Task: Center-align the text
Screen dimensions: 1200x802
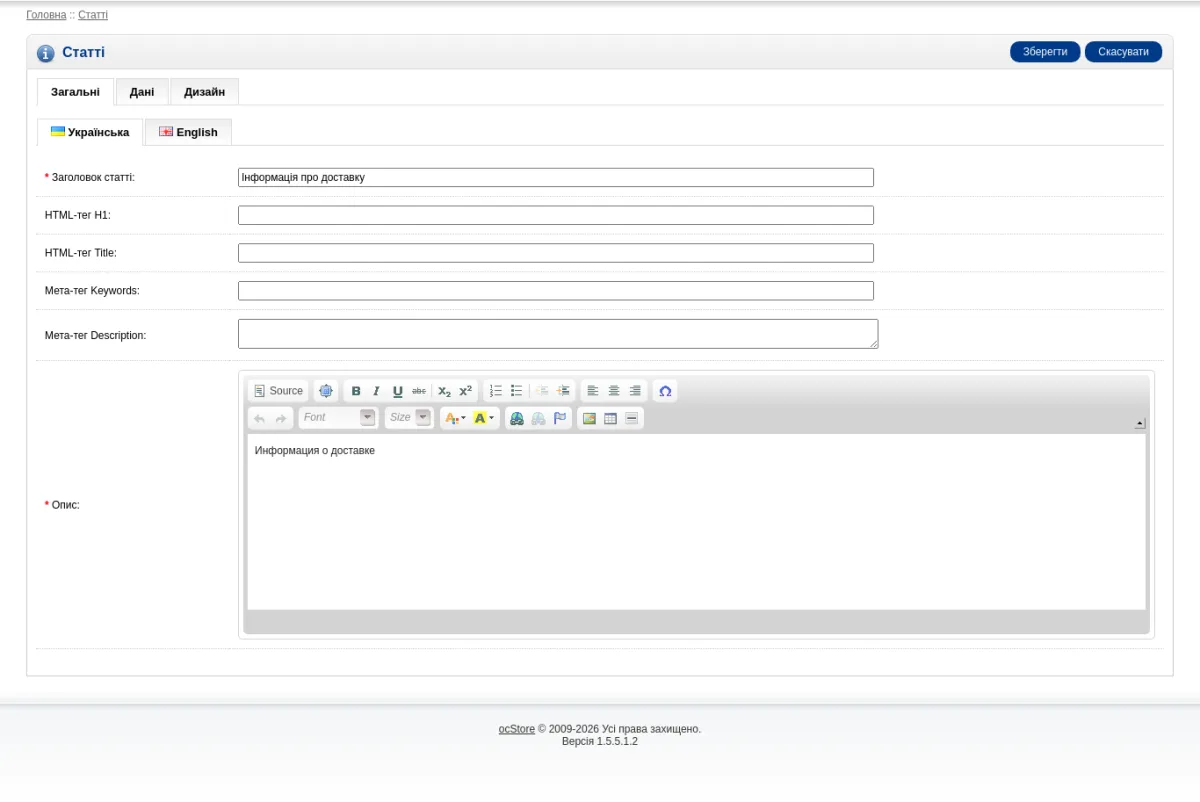Action: (x=614, y=391)
